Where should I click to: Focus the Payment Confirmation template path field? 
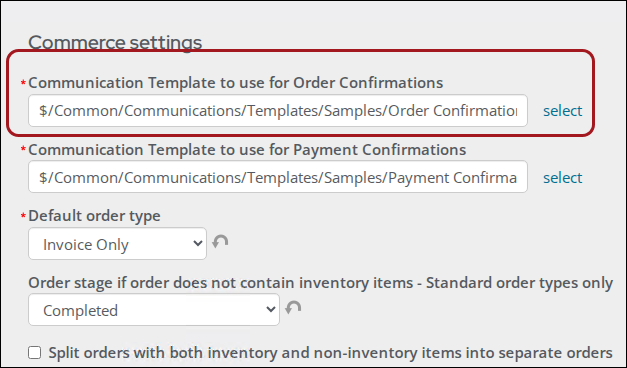tap(278, 177)
